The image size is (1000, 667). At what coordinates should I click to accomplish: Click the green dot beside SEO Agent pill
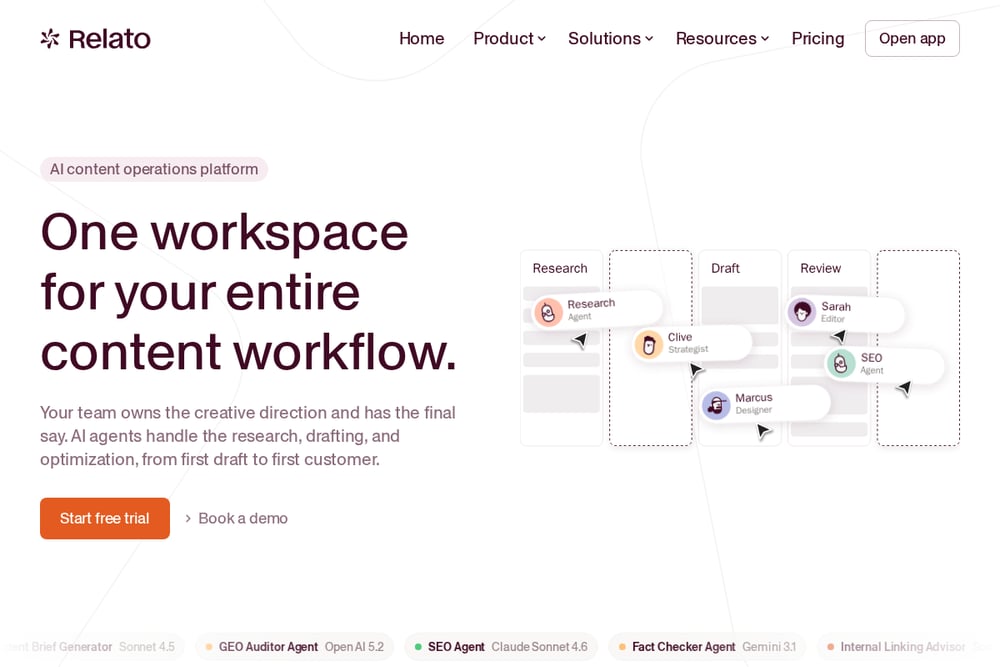[x=418, y=647]
